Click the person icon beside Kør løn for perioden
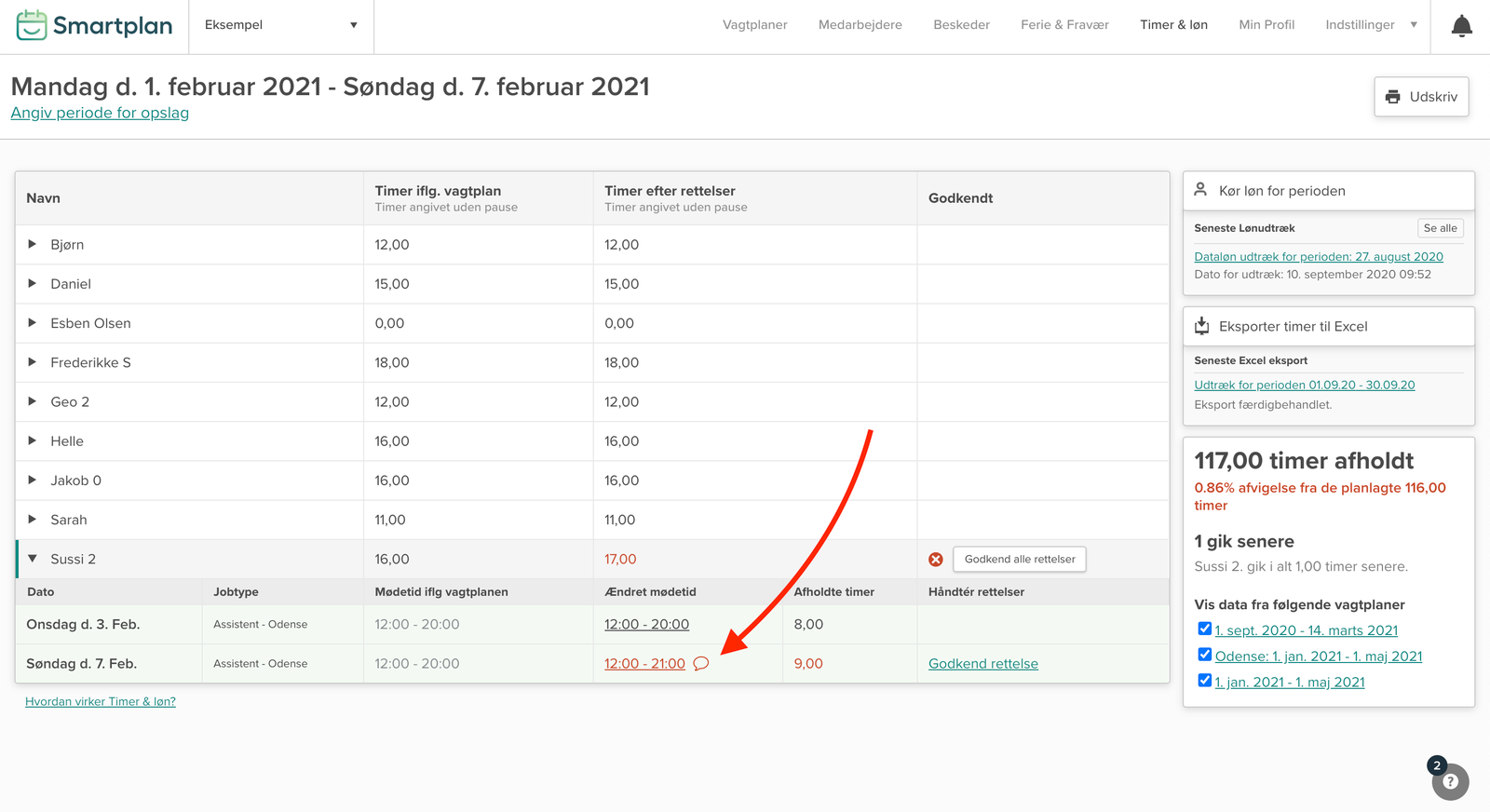1490x812 pixels. [x=1201, y=190]
